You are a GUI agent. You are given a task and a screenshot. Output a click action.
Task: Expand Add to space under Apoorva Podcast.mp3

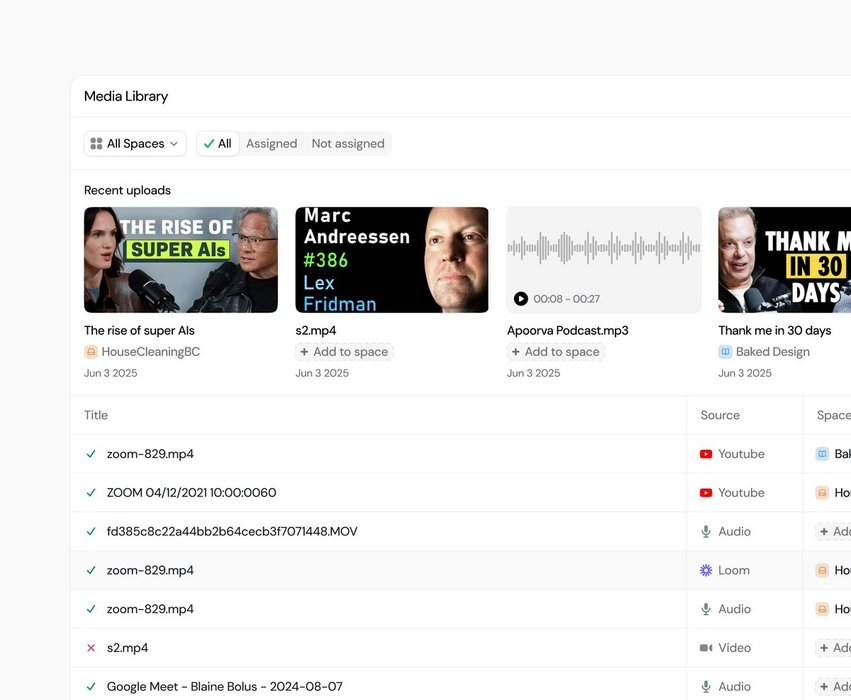(x=555, y=352)
